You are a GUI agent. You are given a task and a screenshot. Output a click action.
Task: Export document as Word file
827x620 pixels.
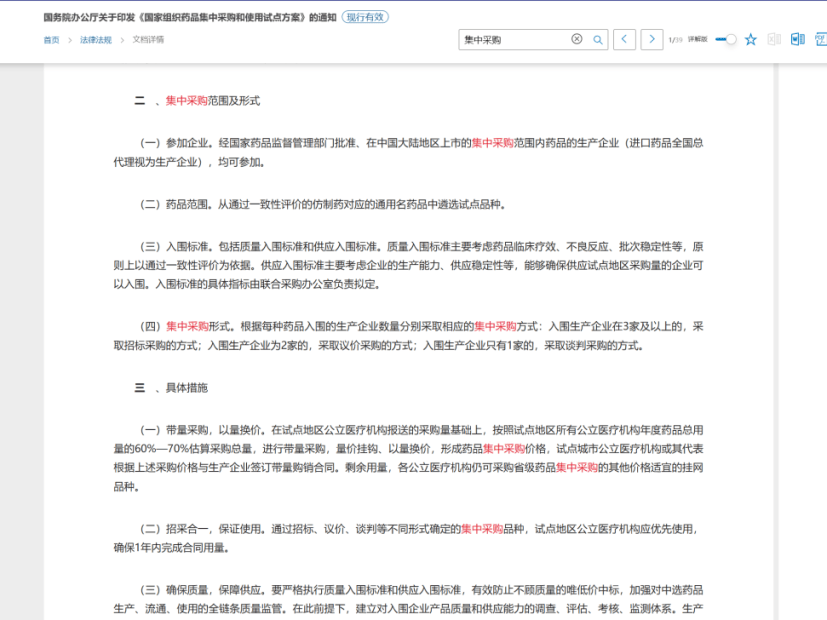coord(797,40)
